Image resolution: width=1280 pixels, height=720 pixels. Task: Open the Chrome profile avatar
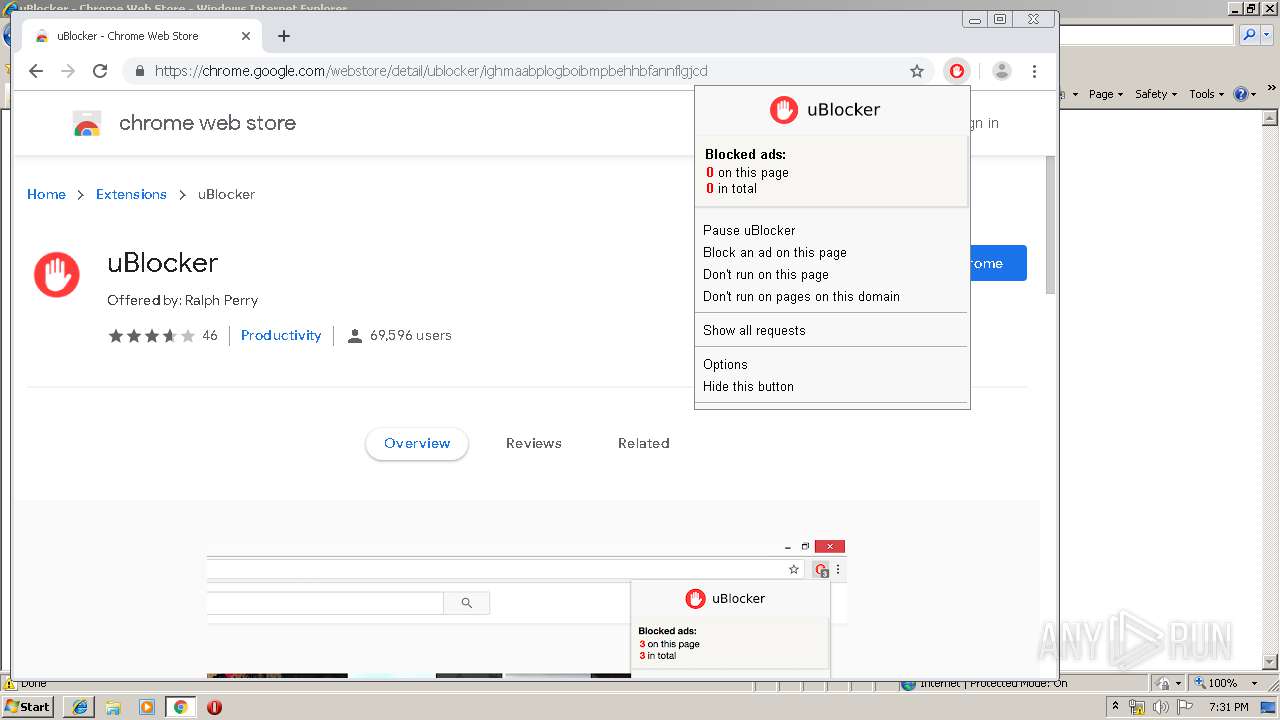(1001, 71)
